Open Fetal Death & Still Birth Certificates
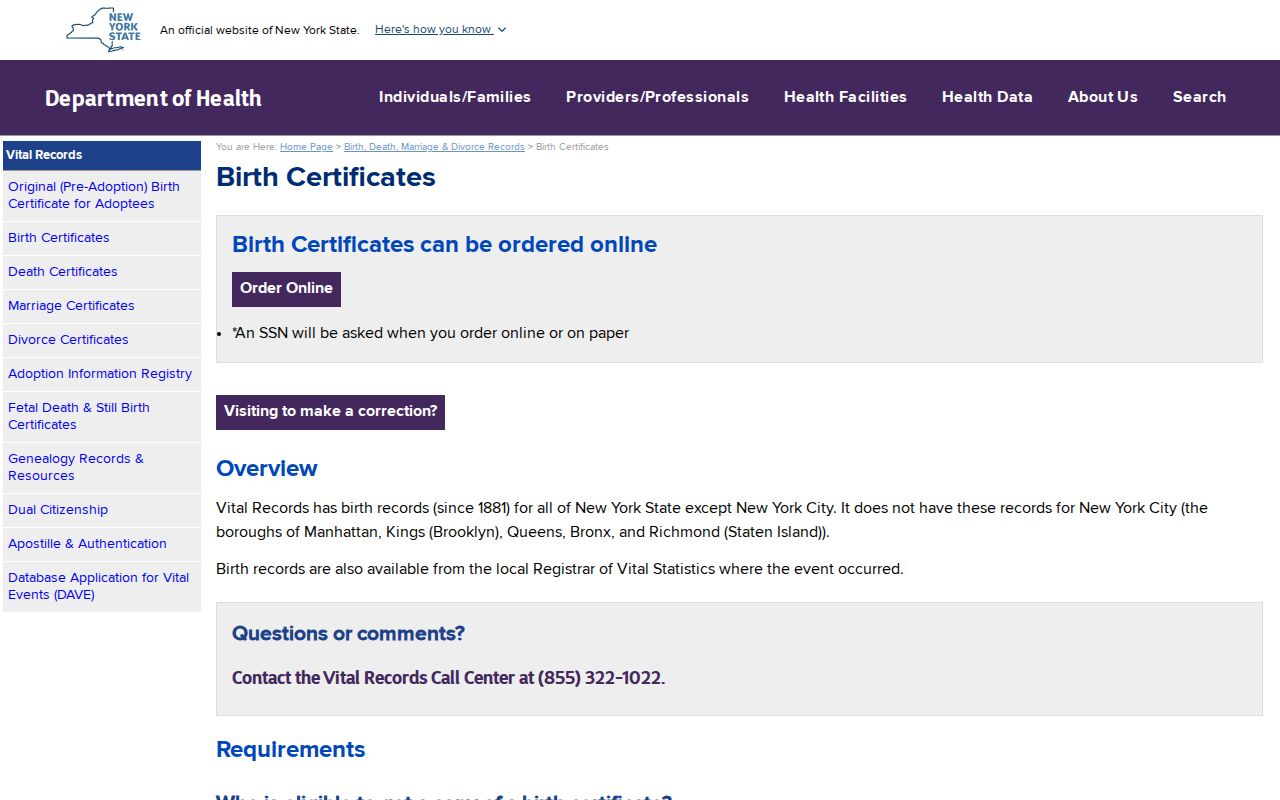This screenshot has width=1280, height=800. [102, 416]
